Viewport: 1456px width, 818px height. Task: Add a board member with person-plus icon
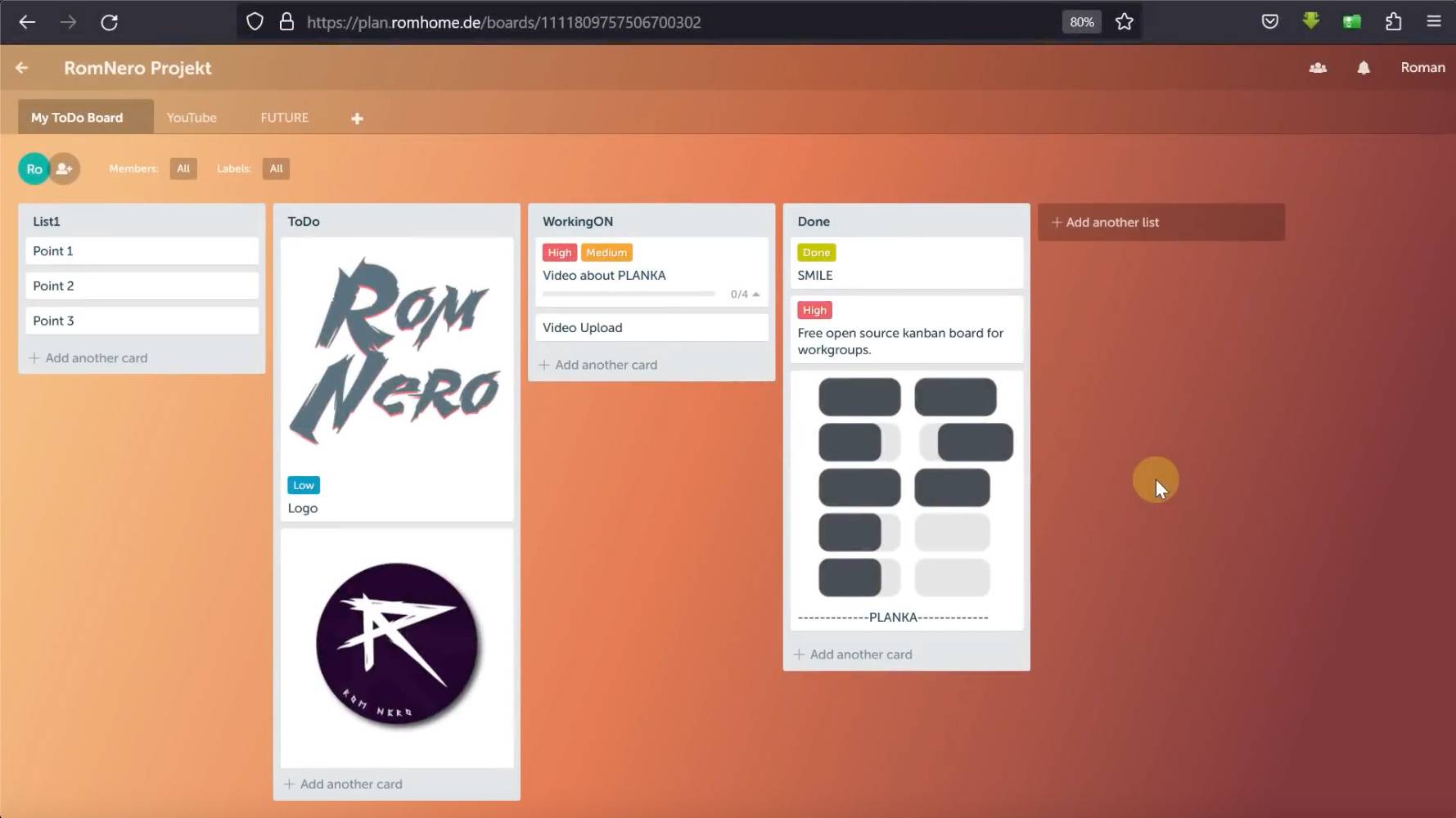[x=65, y=169]
